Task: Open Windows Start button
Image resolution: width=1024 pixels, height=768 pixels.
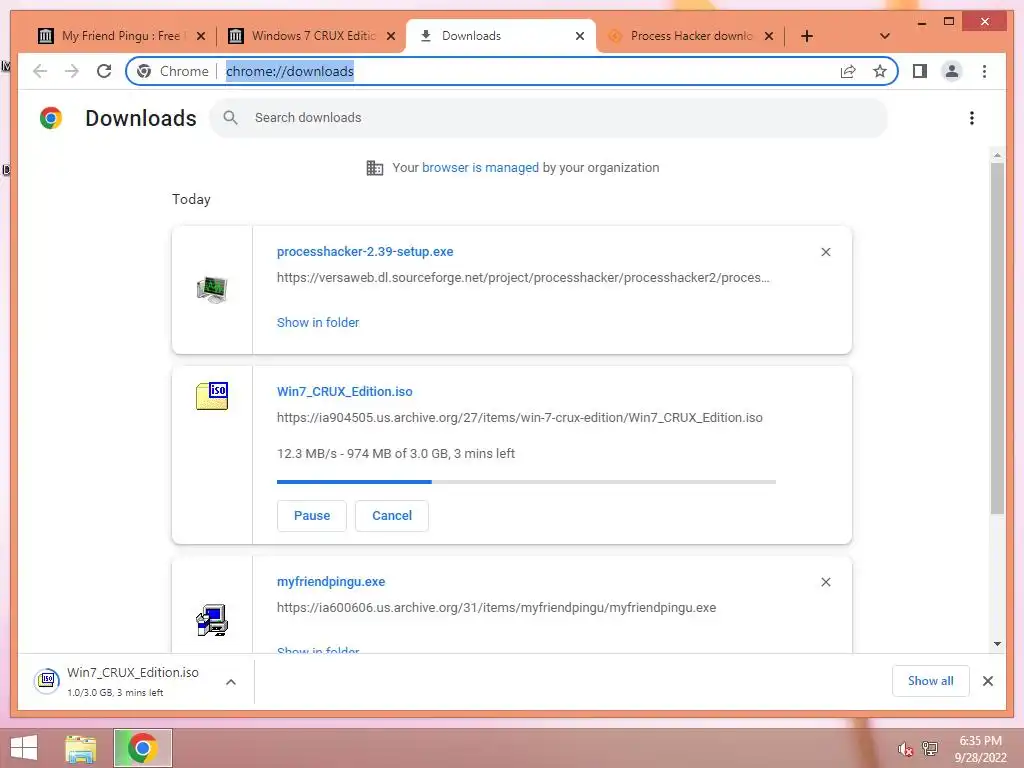Action: tap(24, 748)
